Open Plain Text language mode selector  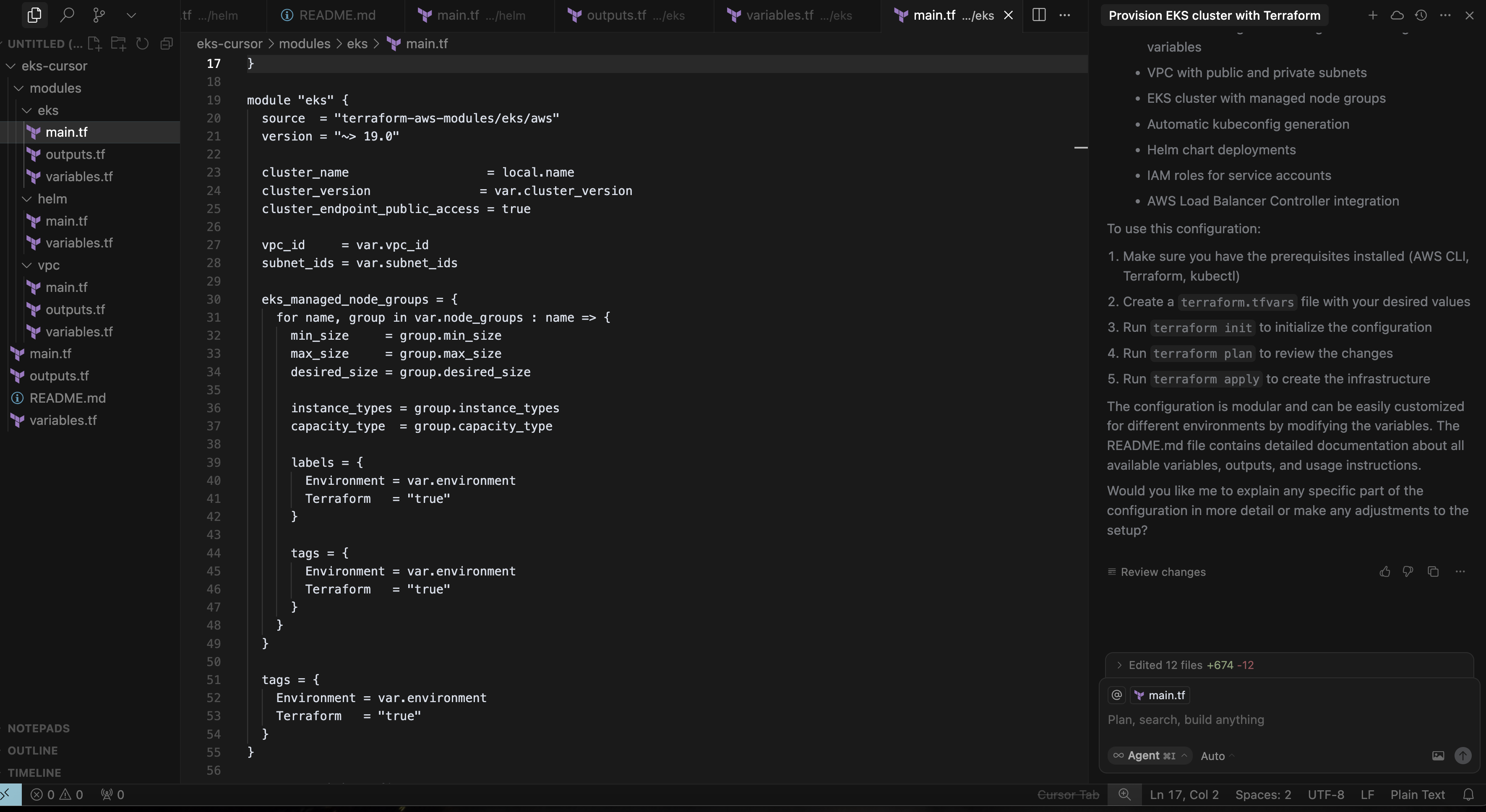click(1417, 795)
